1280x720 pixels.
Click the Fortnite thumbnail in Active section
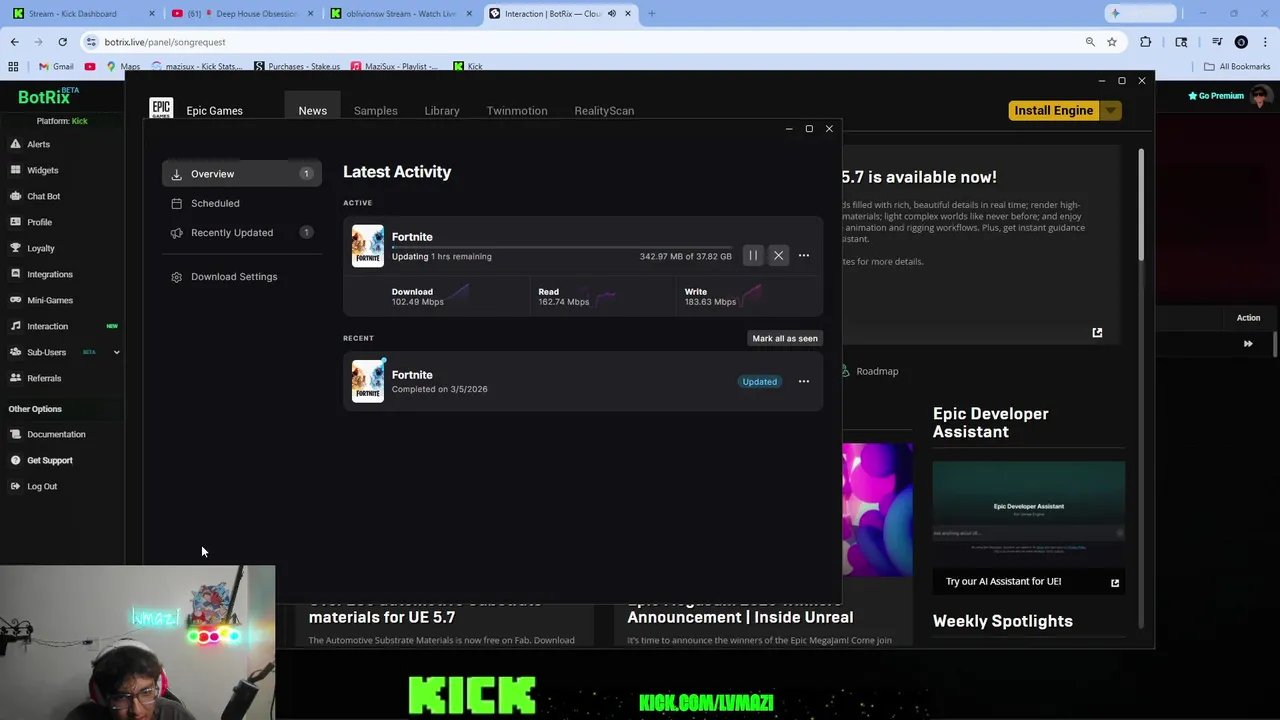(x=367, y=246)
